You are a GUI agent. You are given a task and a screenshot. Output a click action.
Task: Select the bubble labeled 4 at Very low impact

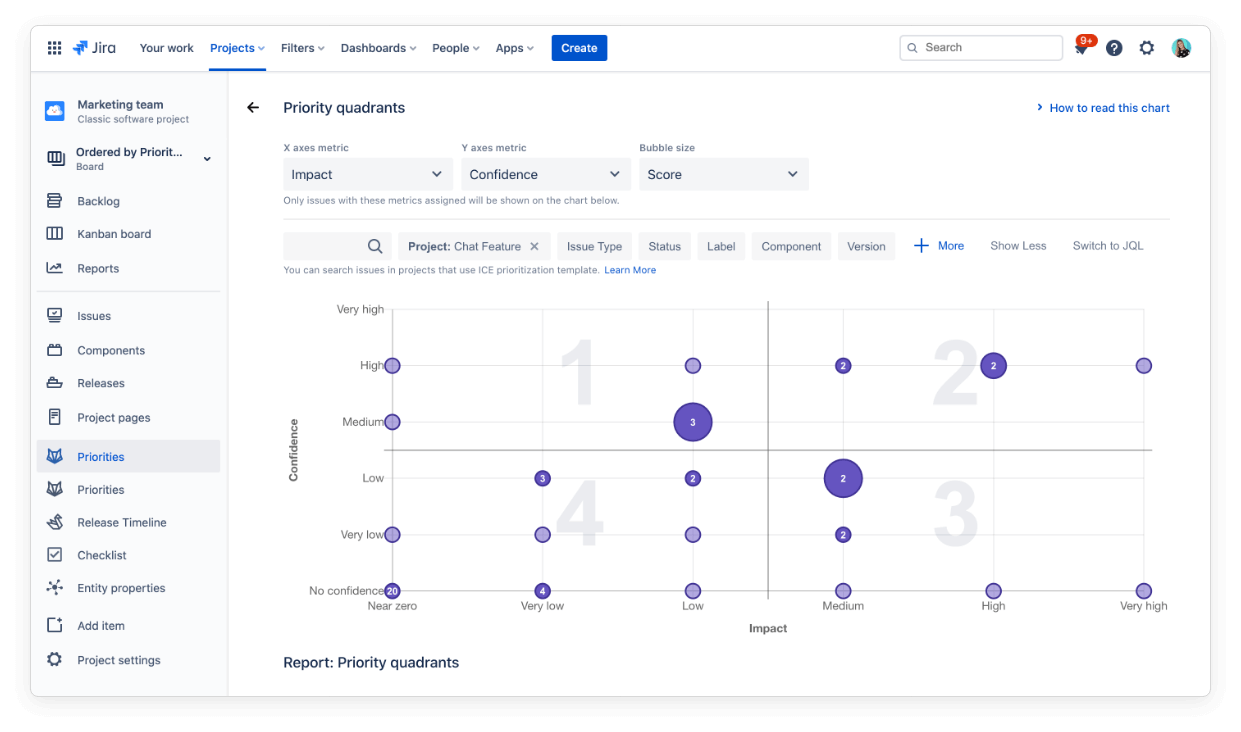tap(542, 591)
